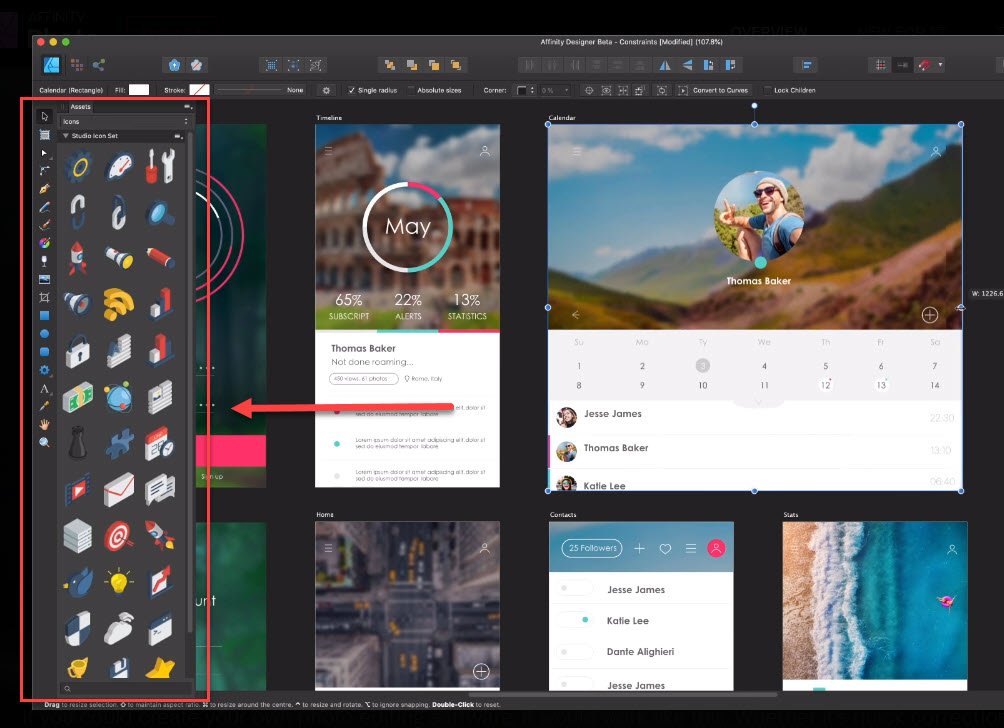
Task: Switch to the Pixel persona
Action: coord(77,65)
